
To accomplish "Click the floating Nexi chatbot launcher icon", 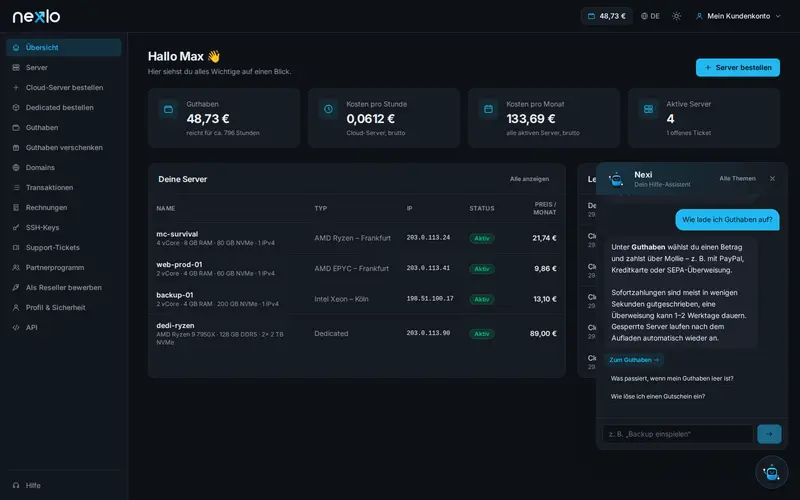I will 771,472.
